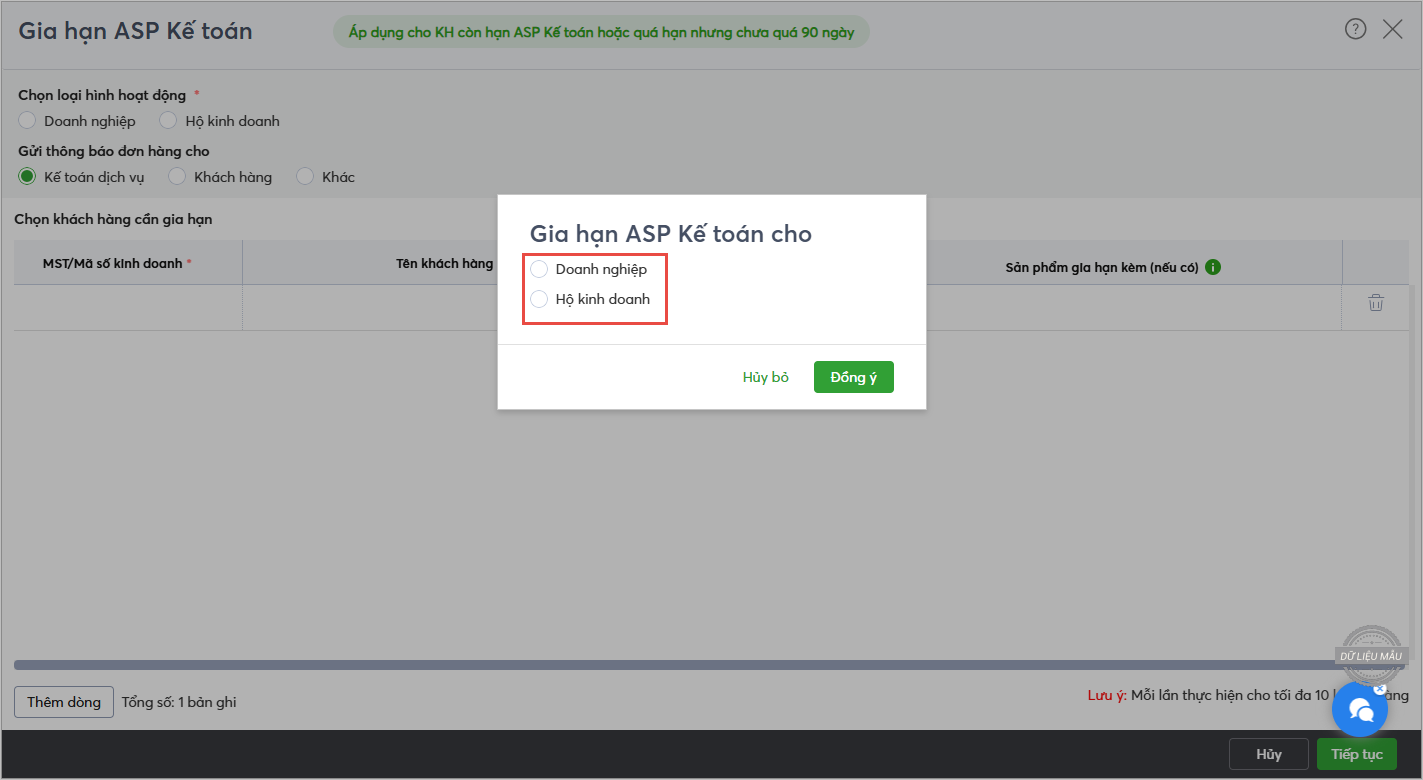Proceed with the Tiếp tục button
Image resolution: width=1423 pixels, height=780 pixels.
(x=1357, y=754)
